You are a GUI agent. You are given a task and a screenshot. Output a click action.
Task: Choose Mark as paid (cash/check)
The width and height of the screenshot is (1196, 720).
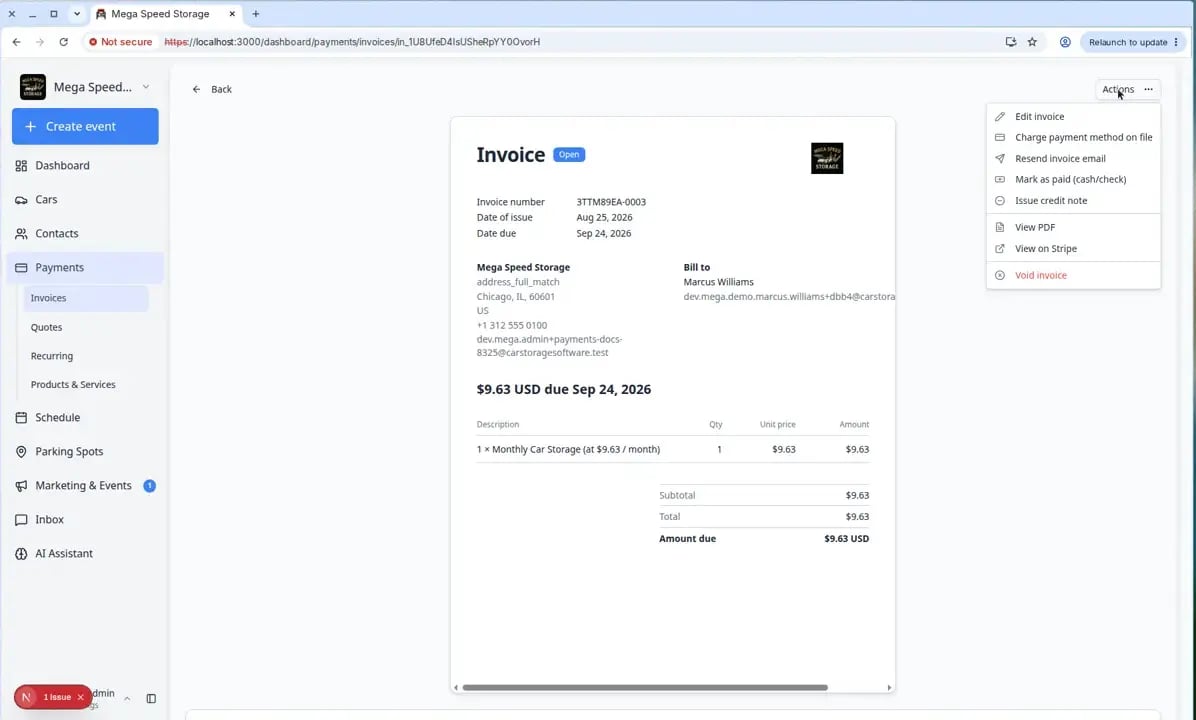coord(1073,179)
